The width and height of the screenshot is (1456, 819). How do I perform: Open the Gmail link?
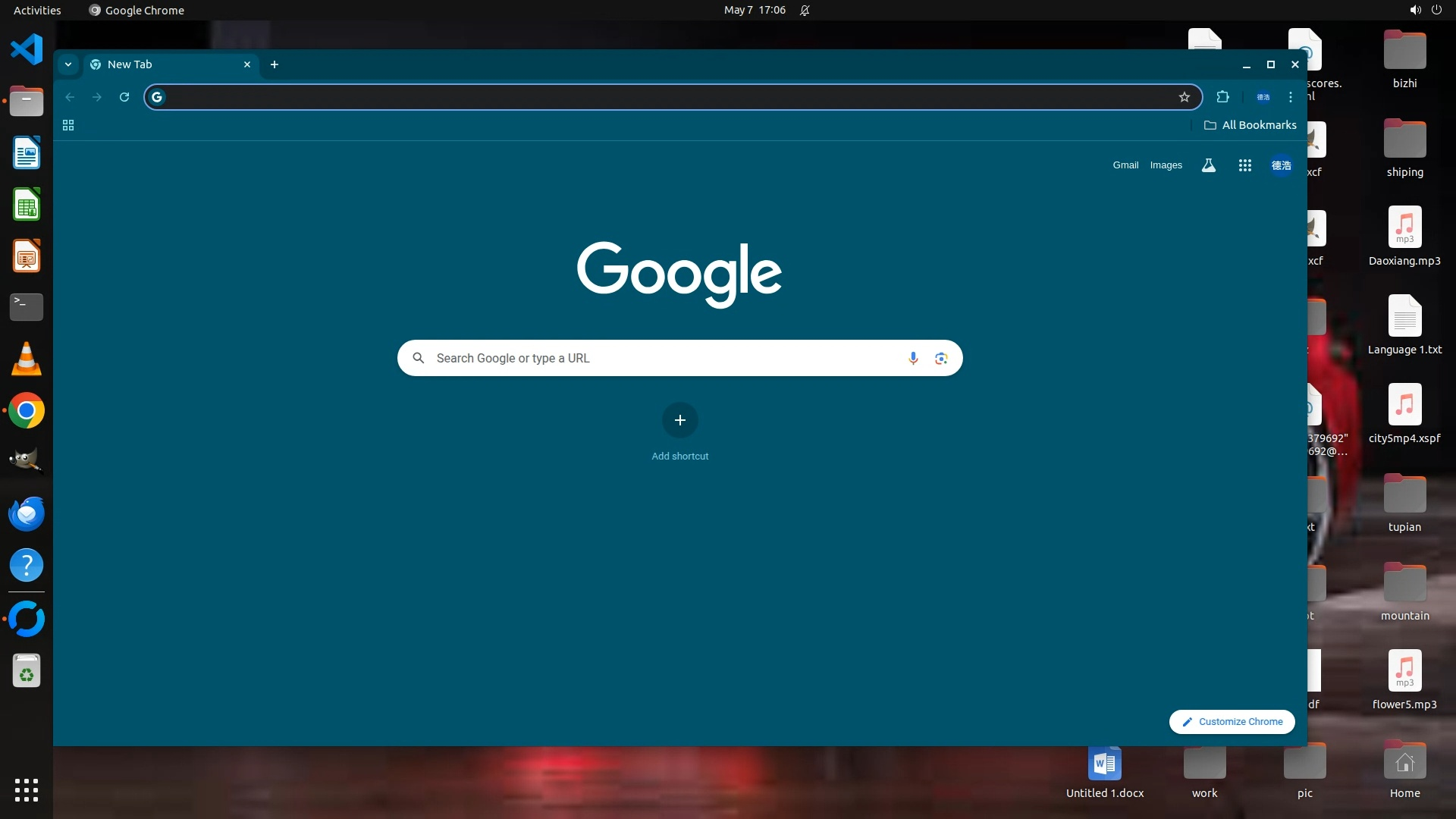point(1125,165)
